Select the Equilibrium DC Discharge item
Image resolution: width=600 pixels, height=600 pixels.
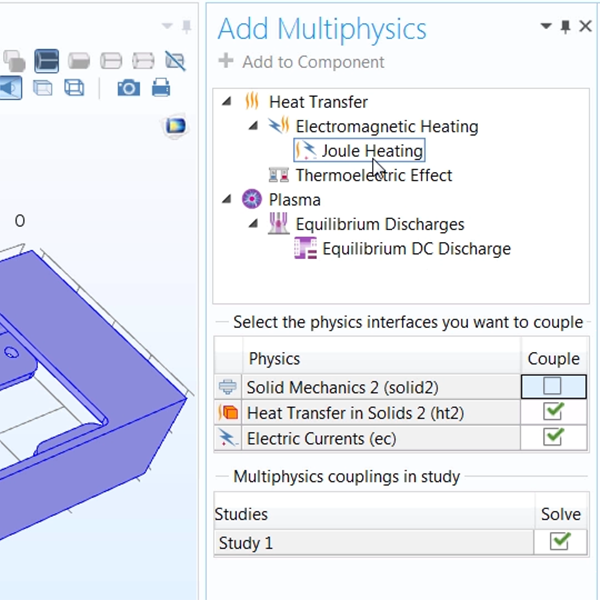(415, 249)
